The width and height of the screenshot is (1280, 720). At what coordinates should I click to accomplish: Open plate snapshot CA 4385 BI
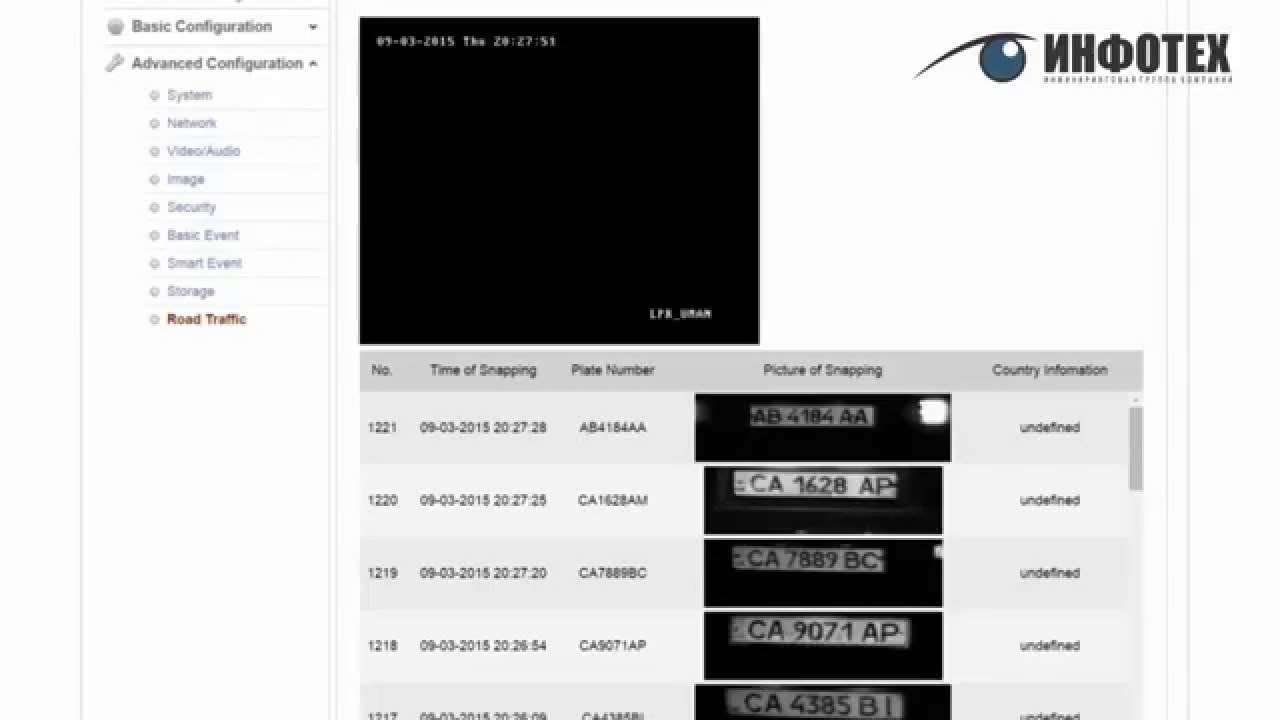pos(823,702)
